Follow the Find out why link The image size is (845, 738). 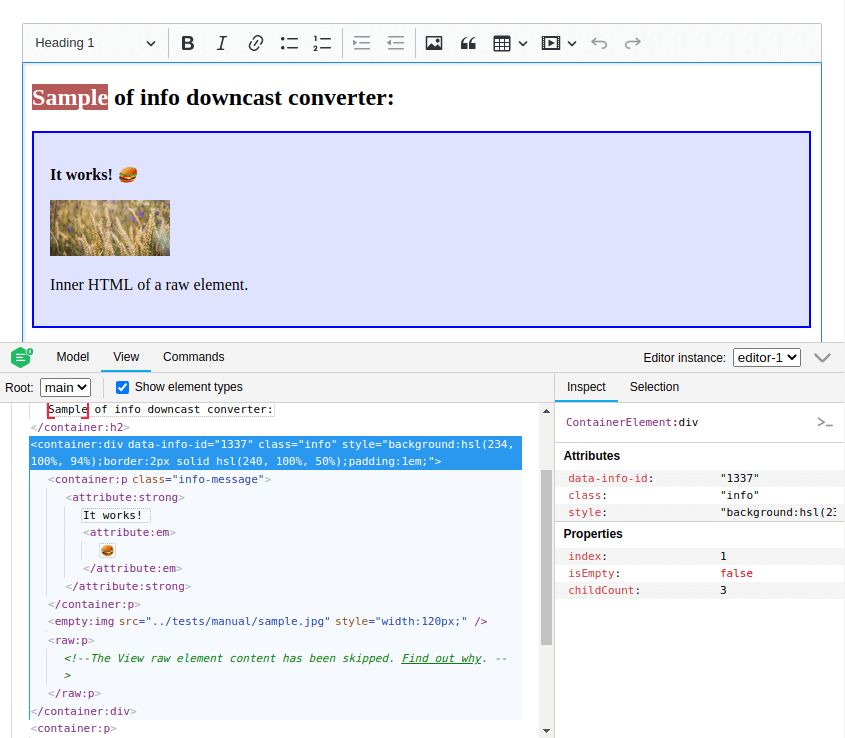coord(442,658)
